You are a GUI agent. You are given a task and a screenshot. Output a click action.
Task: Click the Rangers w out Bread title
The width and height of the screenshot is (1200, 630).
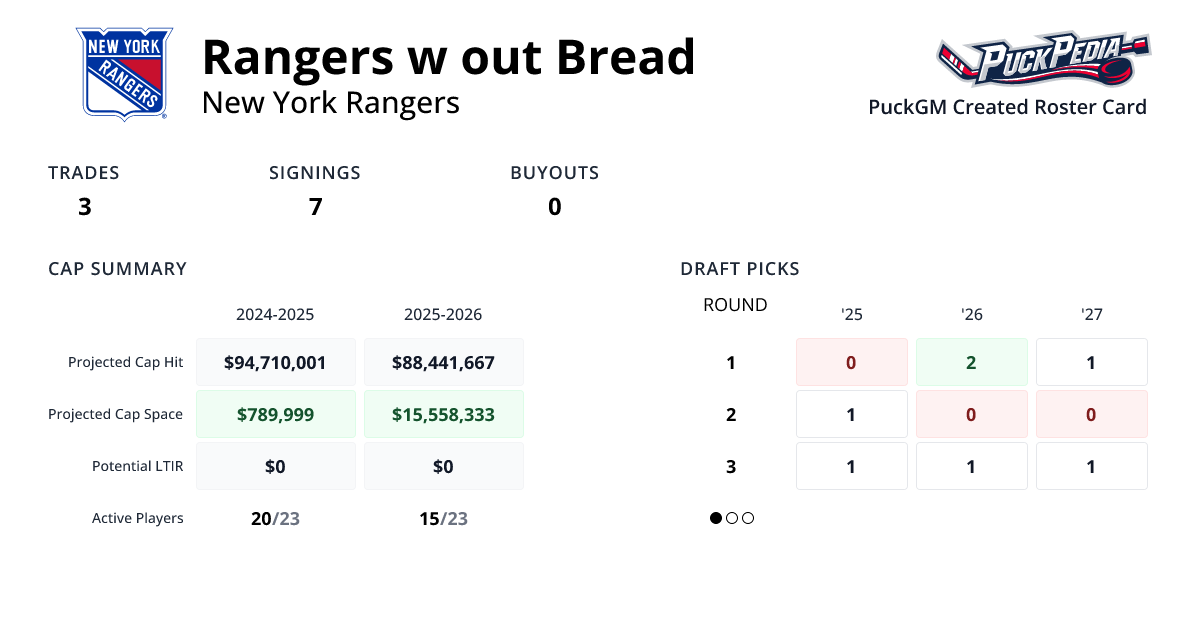pos(449,57)
